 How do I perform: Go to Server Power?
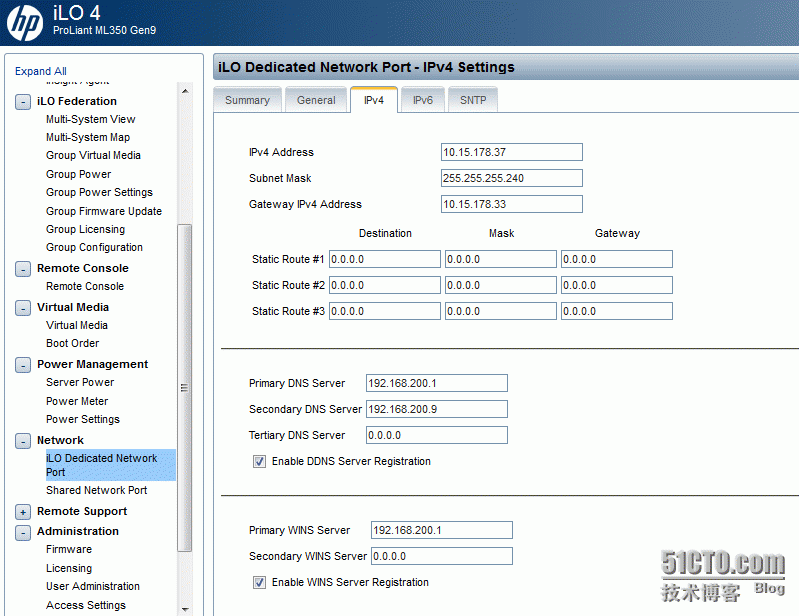(80, 382)
